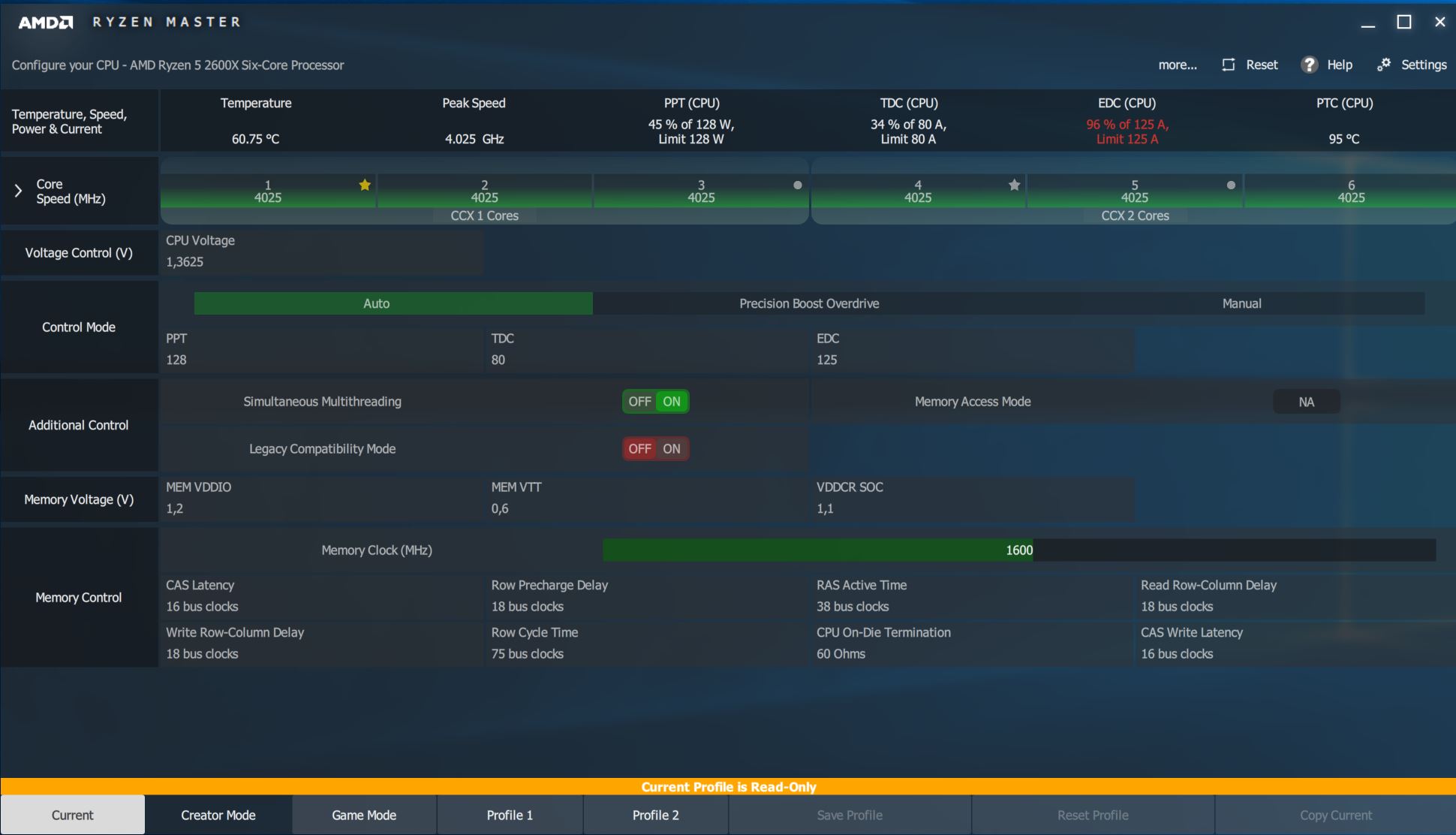This screenshot has width=1456, height=835.
Task: Click the dot marker on core 3
Action: [x=797, y=185]
